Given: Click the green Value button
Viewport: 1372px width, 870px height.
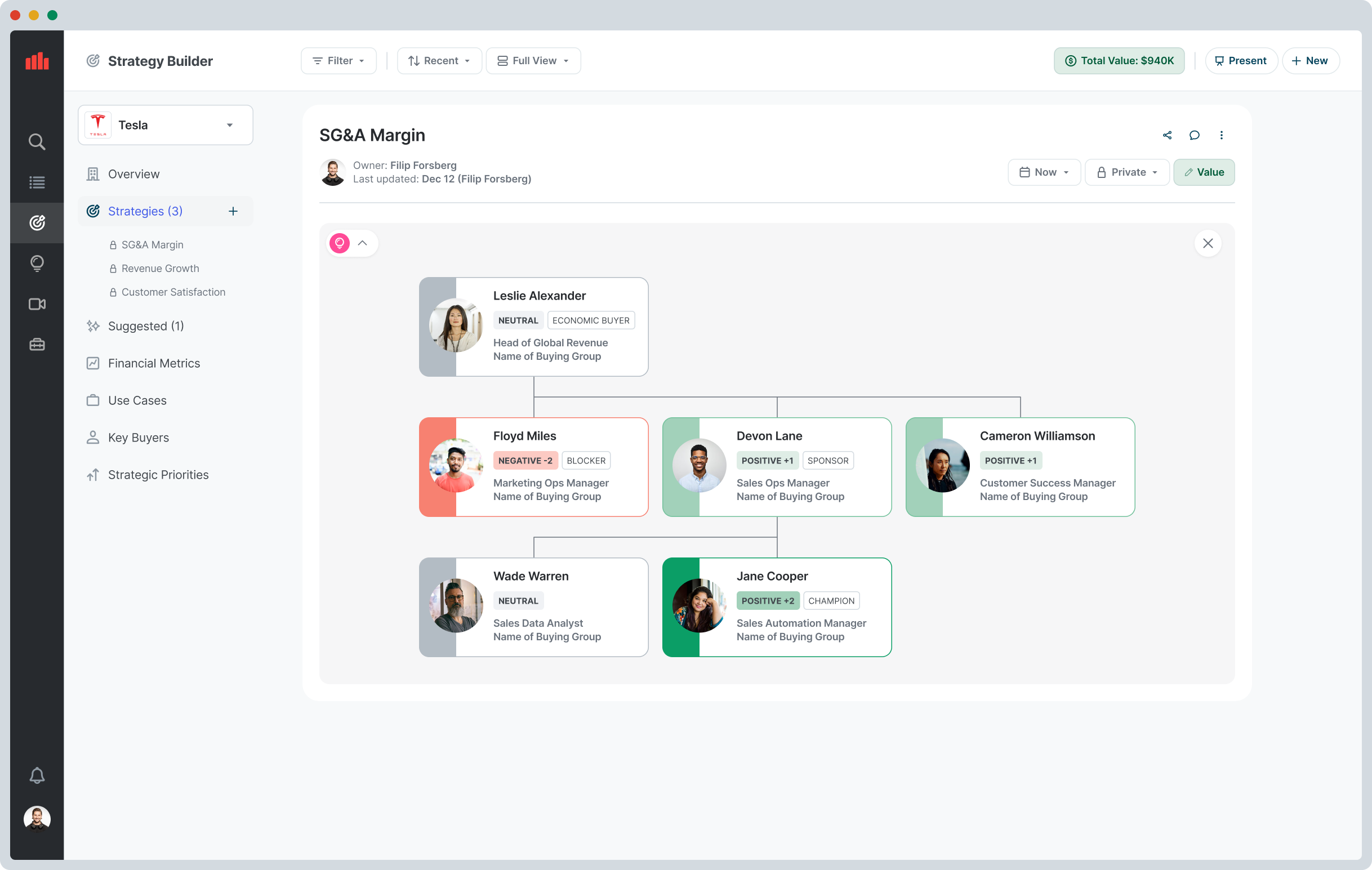Looking at the screenshot, I should (x=1204, y=172).
